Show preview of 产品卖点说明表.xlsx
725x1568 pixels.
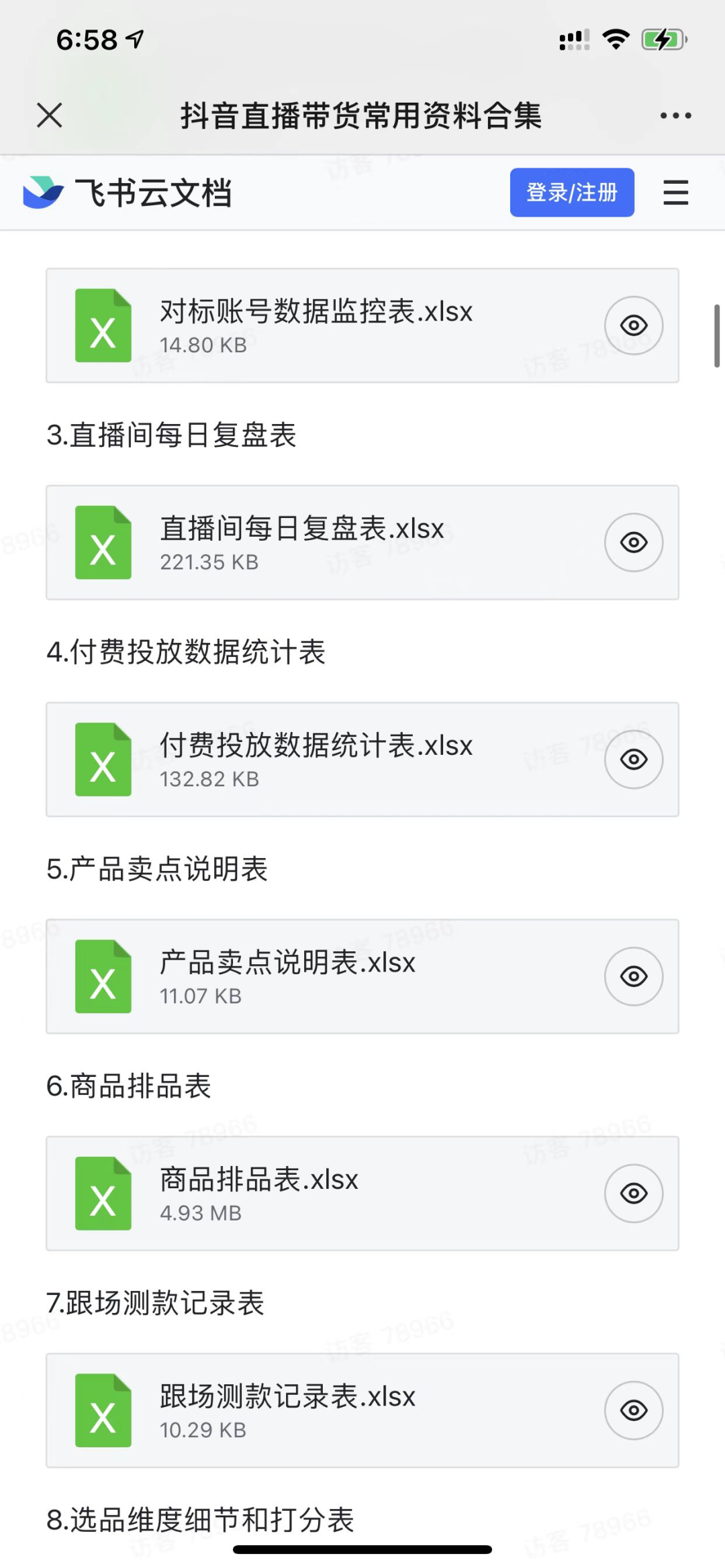point(634,977)
